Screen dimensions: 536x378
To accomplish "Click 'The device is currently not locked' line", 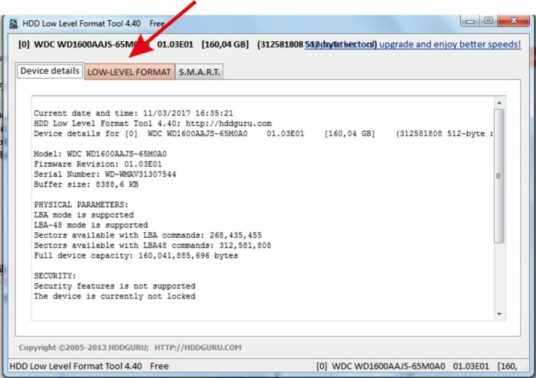I will pos(115,296).
